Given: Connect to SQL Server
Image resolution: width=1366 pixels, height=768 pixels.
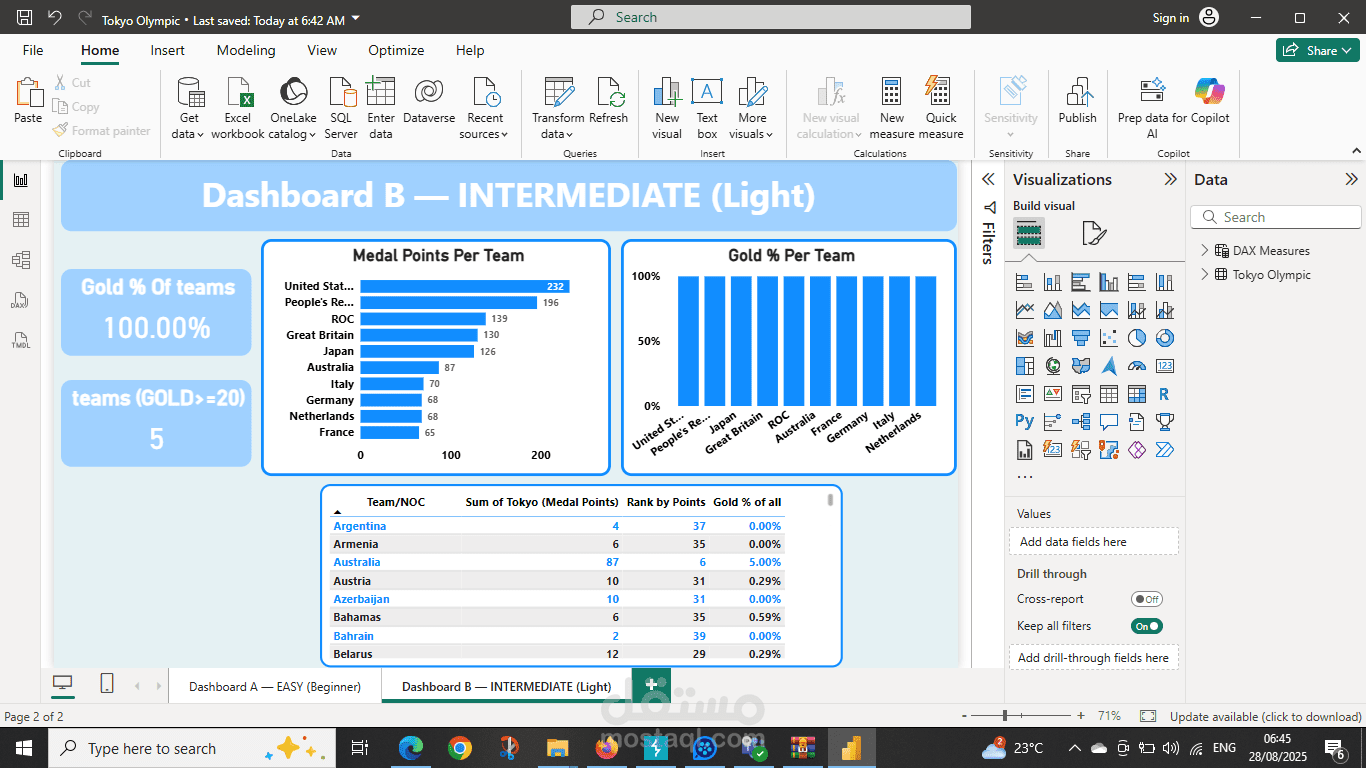Looking at the screenshot, I should 341,108.
